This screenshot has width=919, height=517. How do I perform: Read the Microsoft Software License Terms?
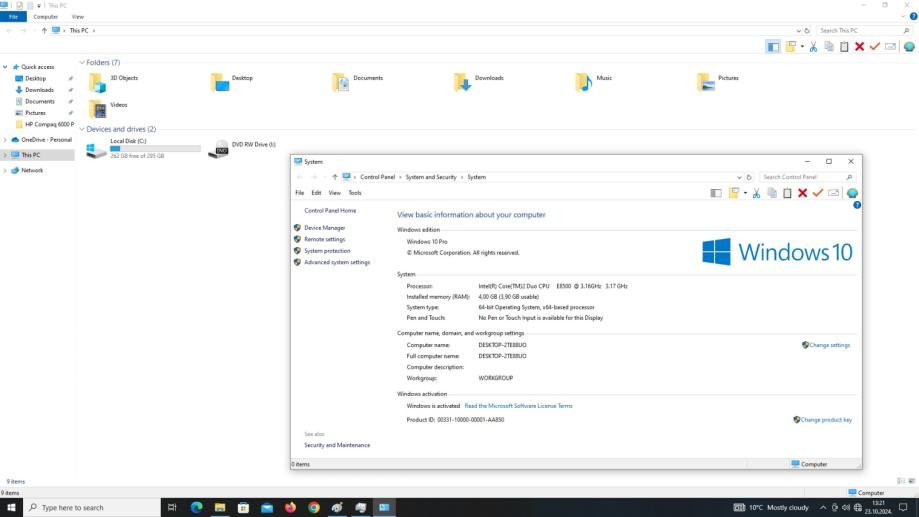518,406
